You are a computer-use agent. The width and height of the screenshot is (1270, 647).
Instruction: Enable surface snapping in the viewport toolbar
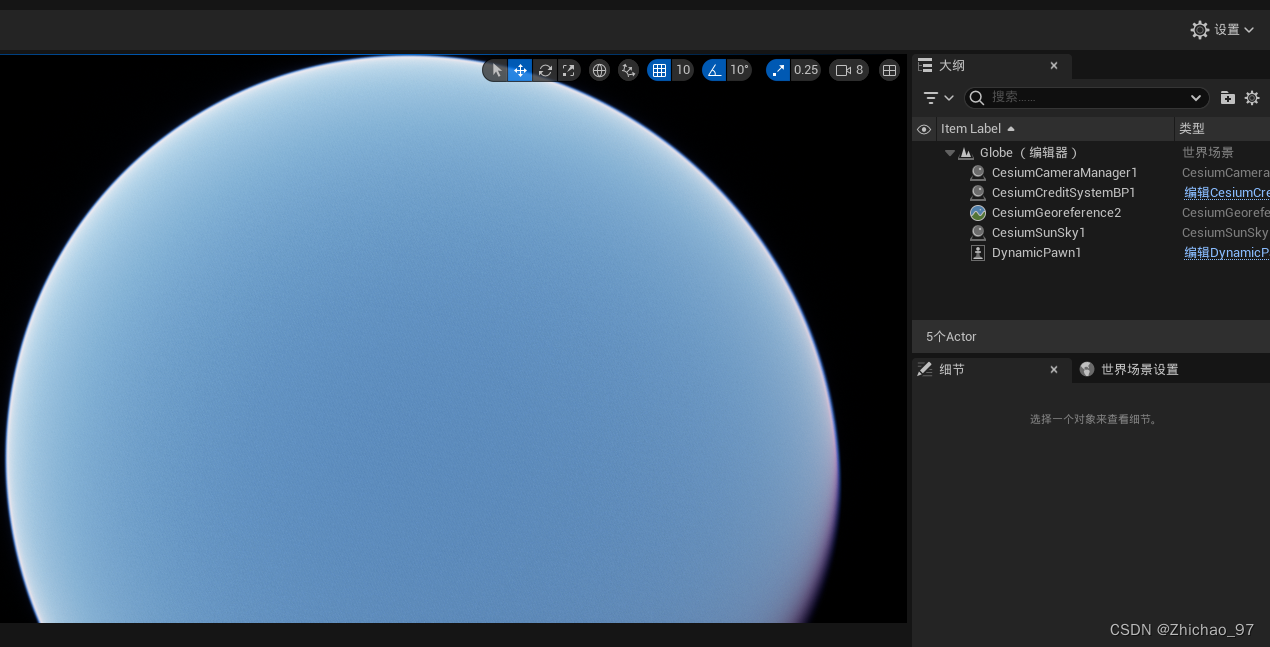coord(627,70)
